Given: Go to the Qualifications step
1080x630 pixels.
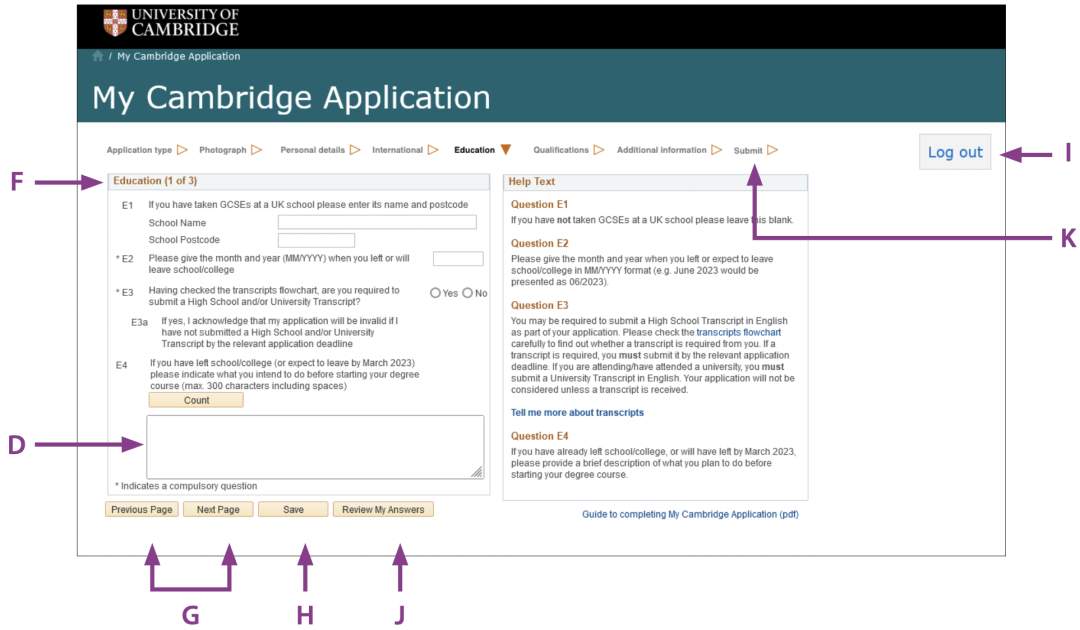Looking at the screenshot, I should pyautogui.click(x=560, y=150).
